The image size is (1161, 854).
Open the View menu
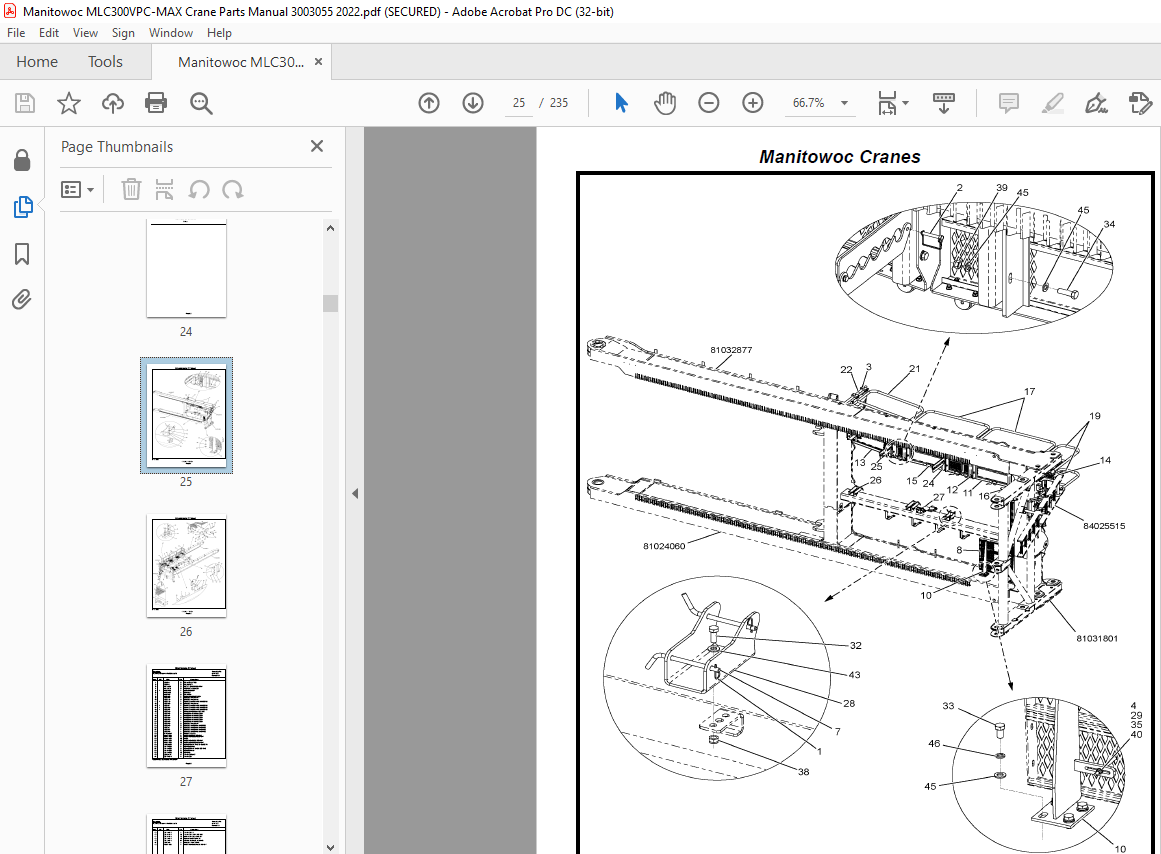pos(85,33)
